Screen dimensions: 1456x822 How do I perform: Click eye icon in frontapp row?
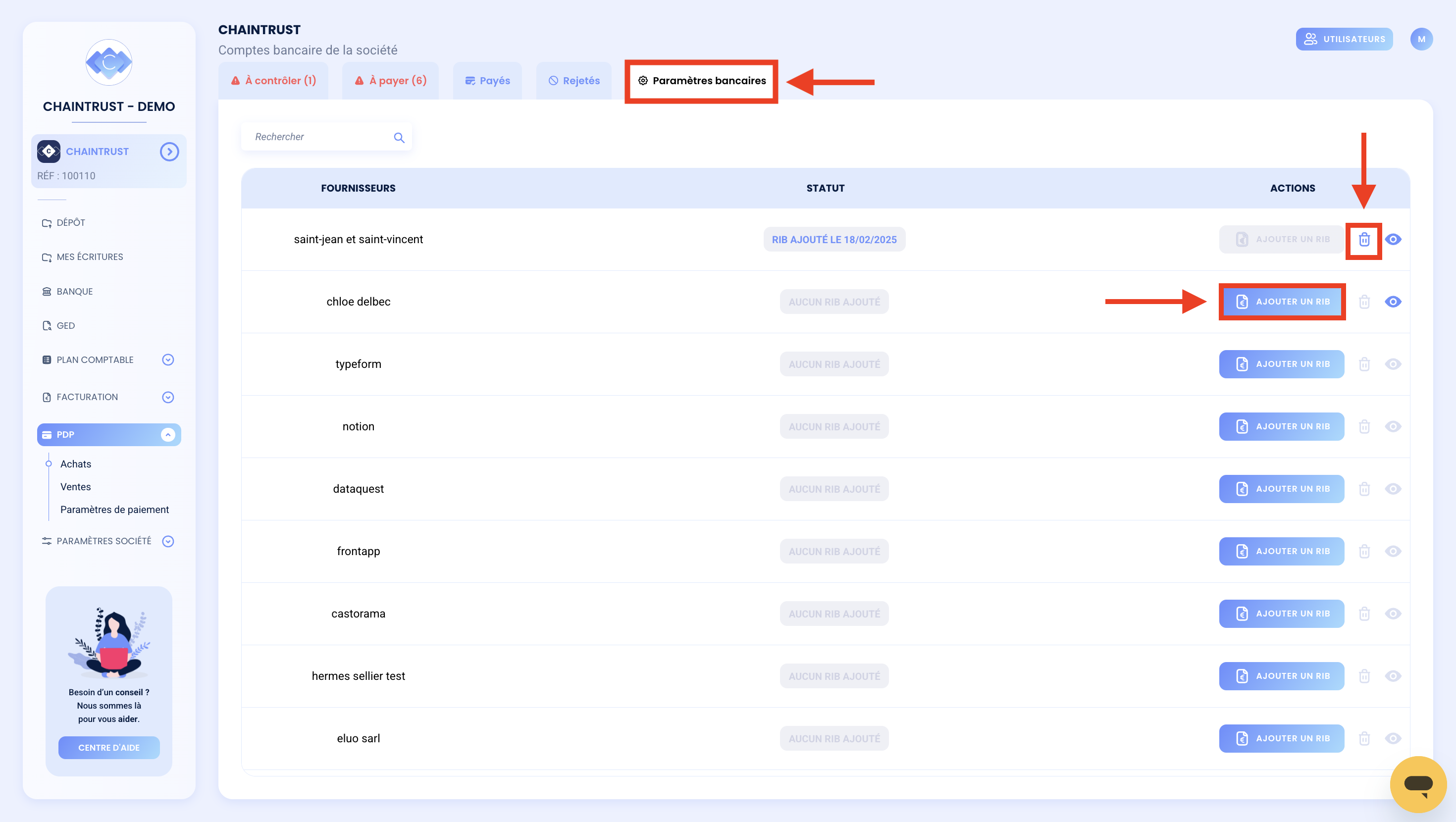[x=1393, y=551]
